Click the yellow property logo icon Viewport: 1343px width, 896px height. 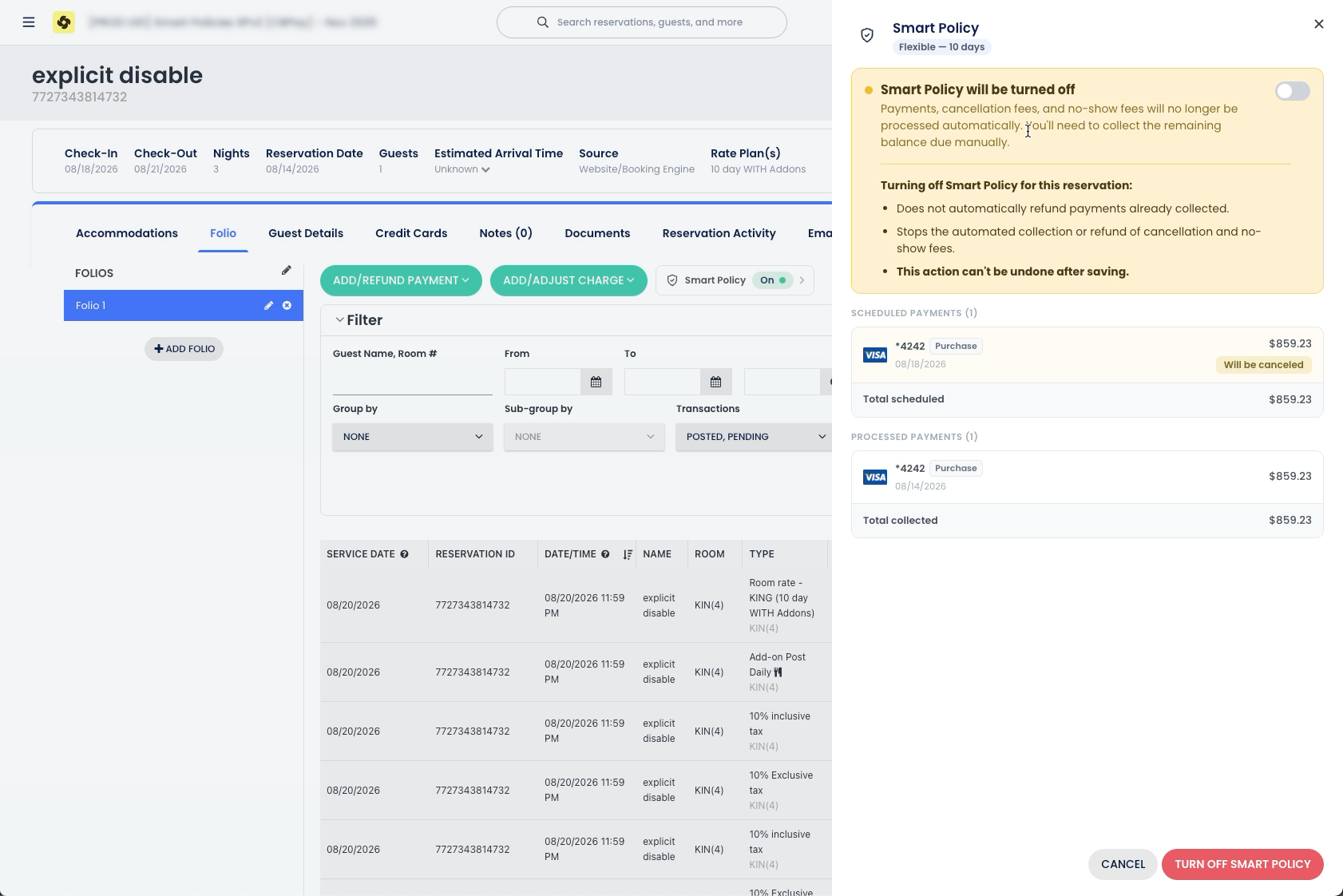pyautogui.click(x=64, y=22)
